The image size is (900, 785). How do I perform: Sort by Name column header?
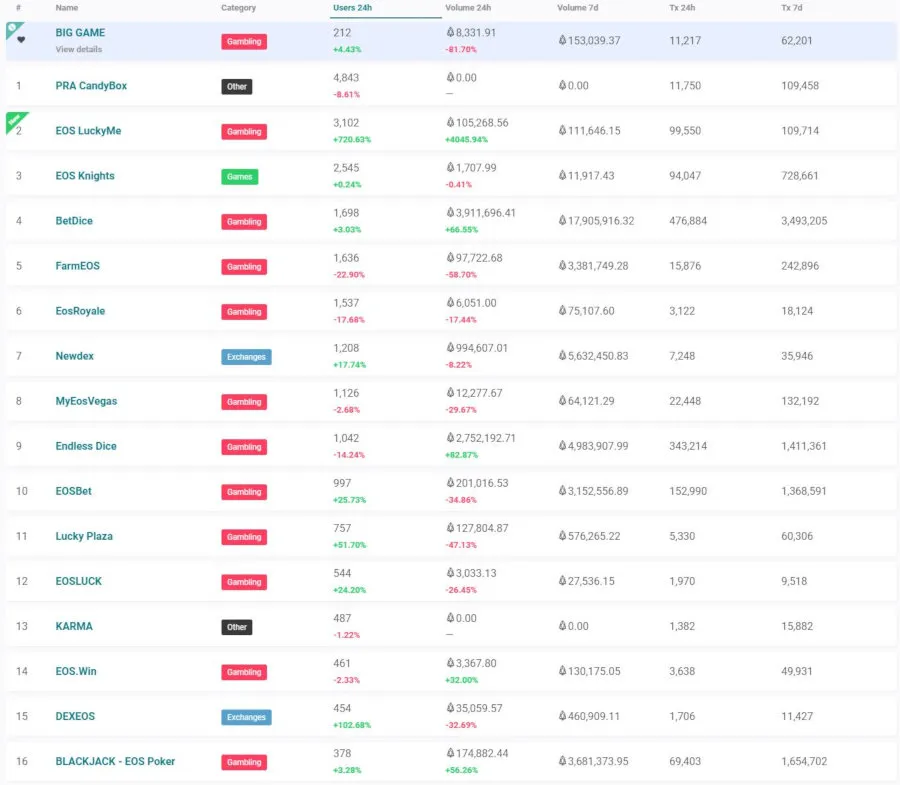67,7
